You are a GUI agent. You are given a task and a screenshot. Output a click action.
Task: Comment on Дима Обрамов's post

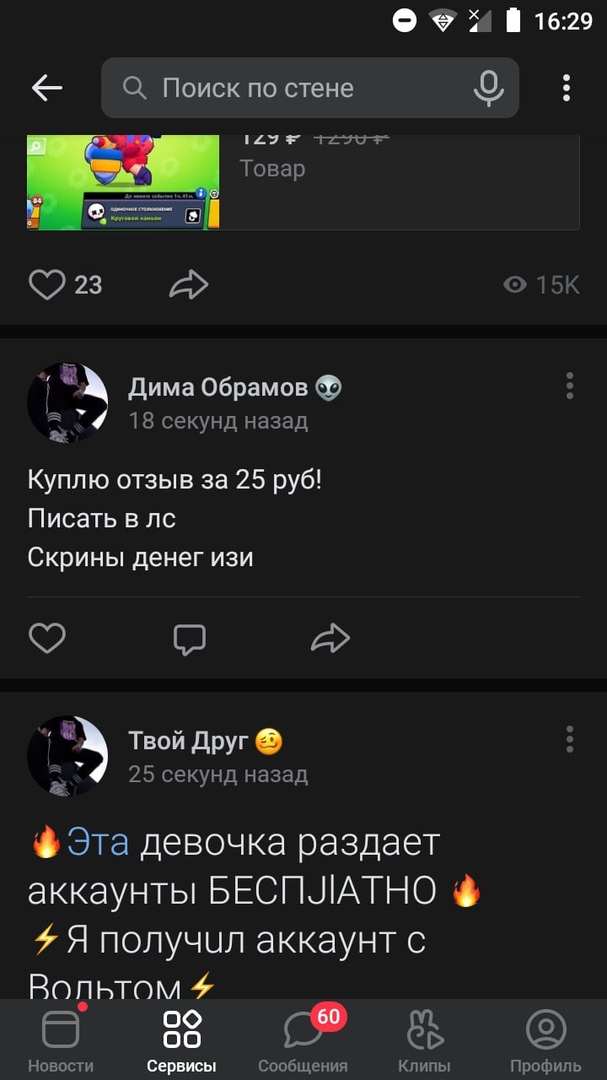(x=189, y=638)
